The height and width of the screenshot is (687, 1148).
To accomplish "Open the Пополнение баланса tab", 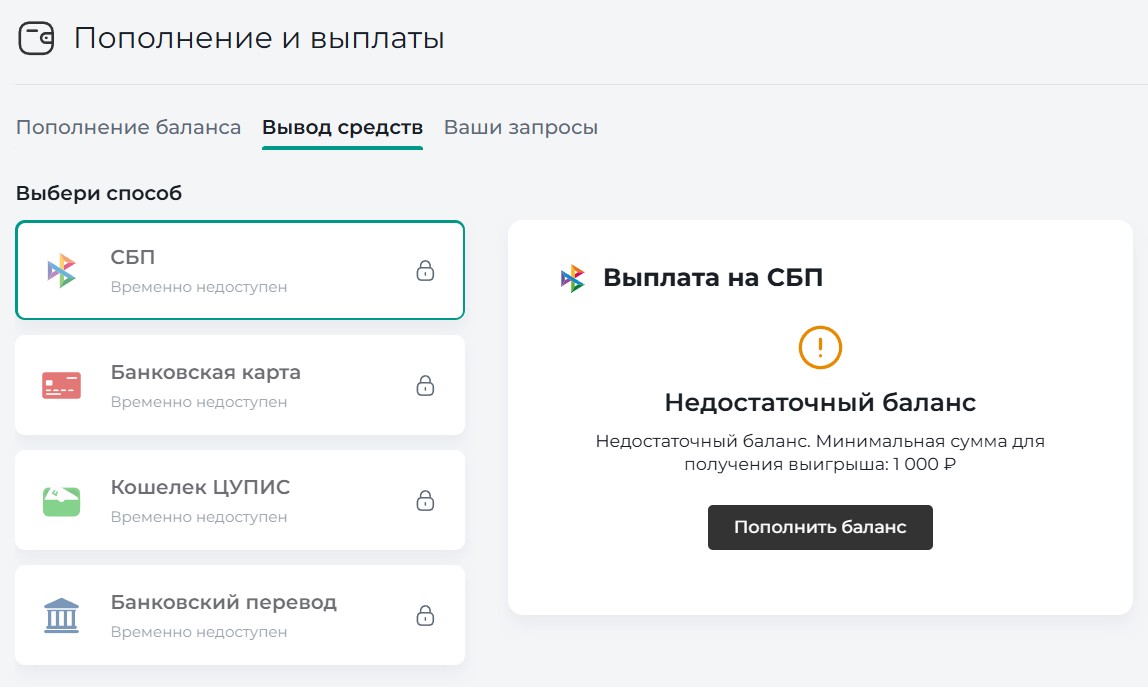I will pyautogui.click(x=129, y=128).
